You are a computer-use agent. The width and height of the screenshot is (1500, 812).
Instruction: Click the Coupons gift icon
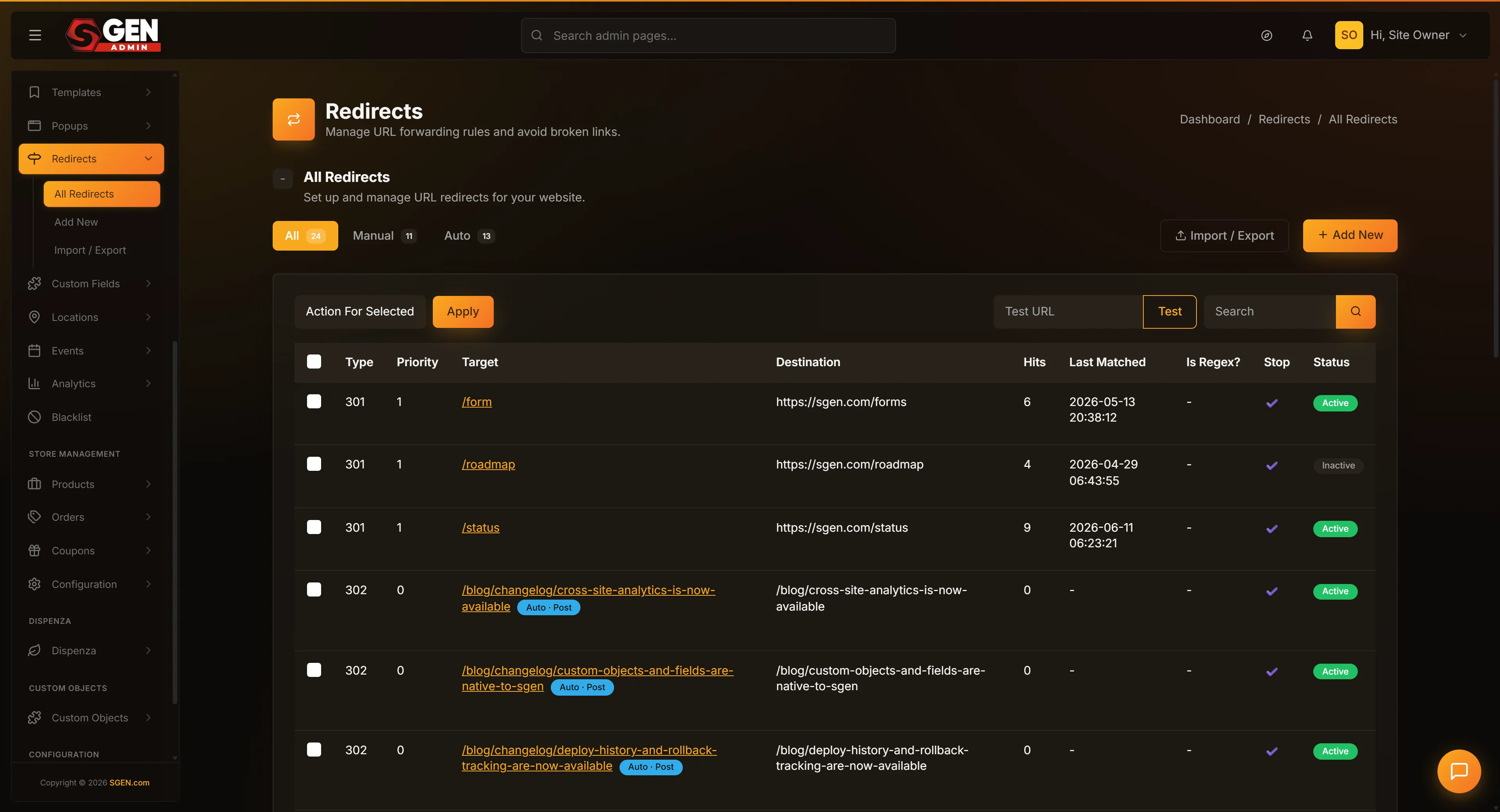[x=34, y=550]
